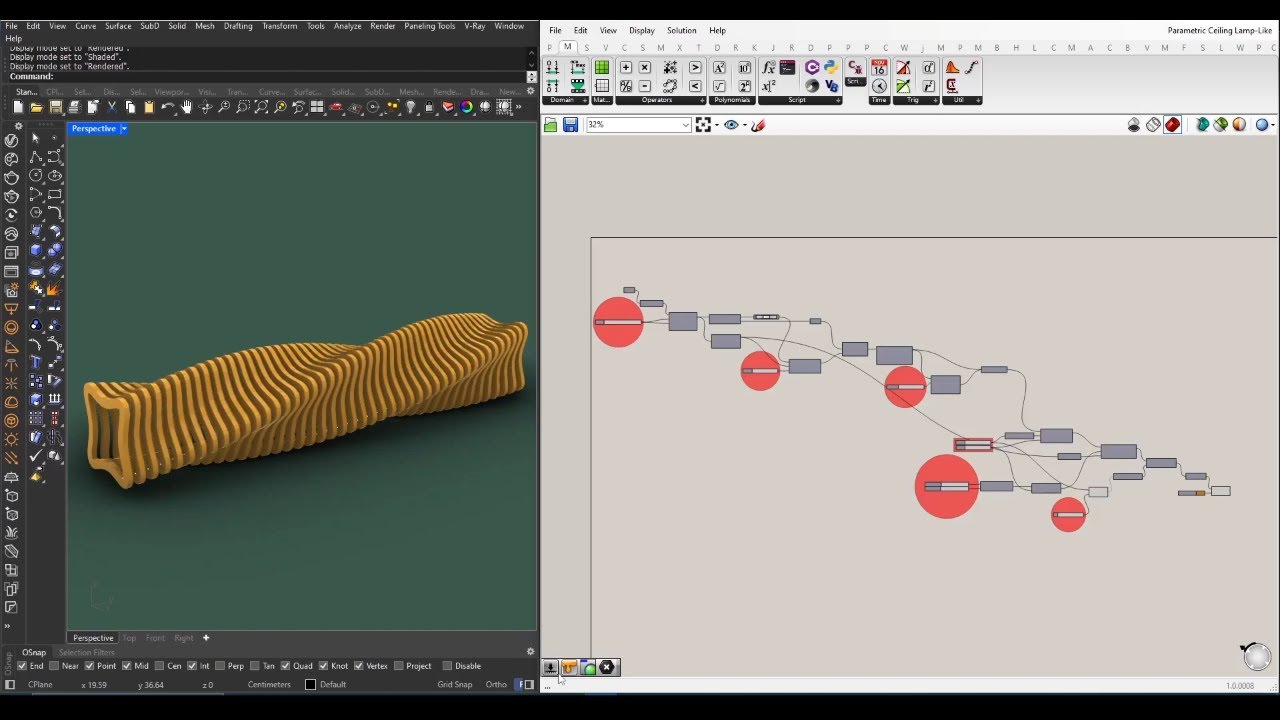Expand the Operators panel with its chevron
The width and height of the screenshot is (1280, 720).
(x=702, y=100)
